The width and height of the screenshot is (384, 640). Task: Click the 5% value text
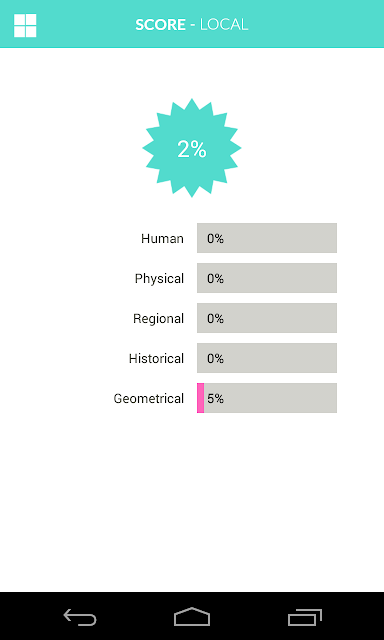[215, 398]
